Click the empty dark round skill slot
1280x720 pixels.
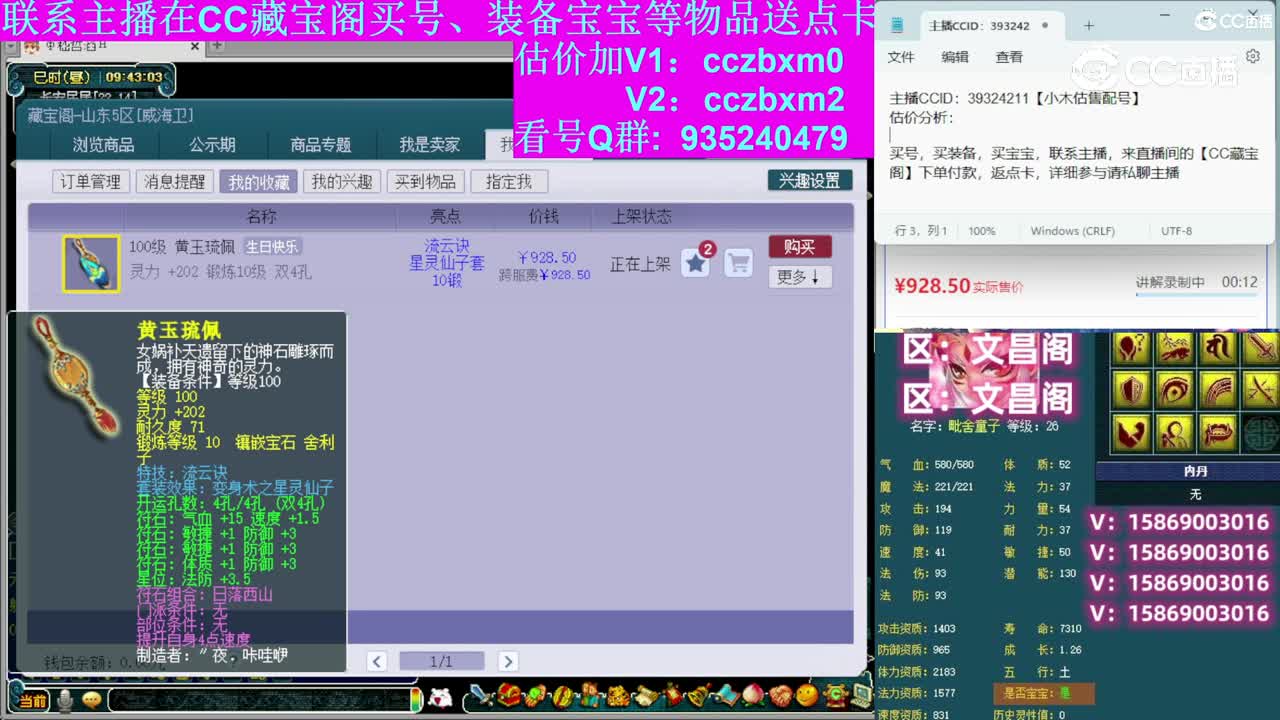[1261, 432]
